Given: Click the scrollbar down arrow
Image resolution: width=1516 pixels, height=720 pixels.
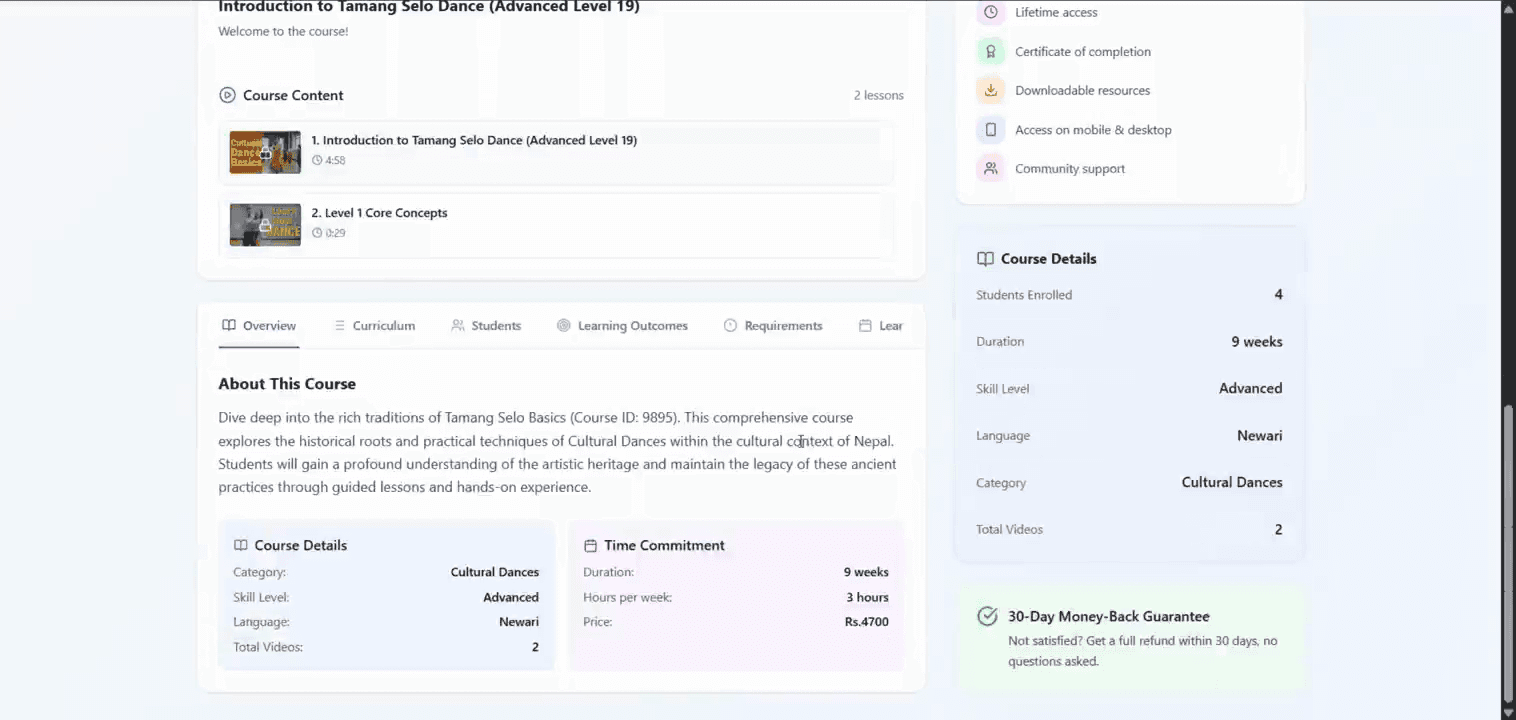Looking at the screenshot, I should 1508,711.
